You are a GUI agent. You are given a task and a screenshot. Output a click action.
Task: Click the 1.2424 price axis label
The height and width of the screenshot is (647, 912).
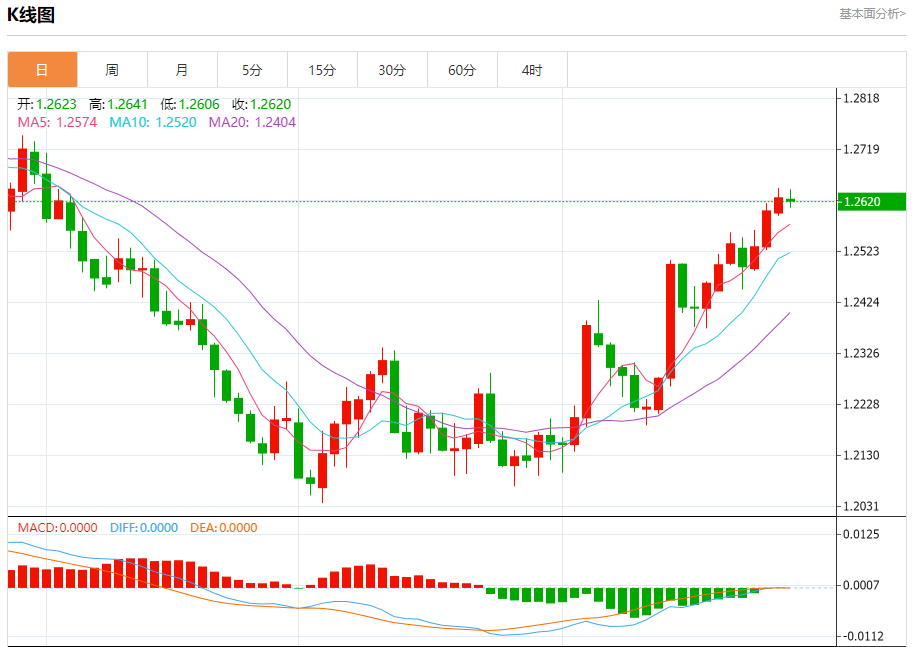point(861,302)
